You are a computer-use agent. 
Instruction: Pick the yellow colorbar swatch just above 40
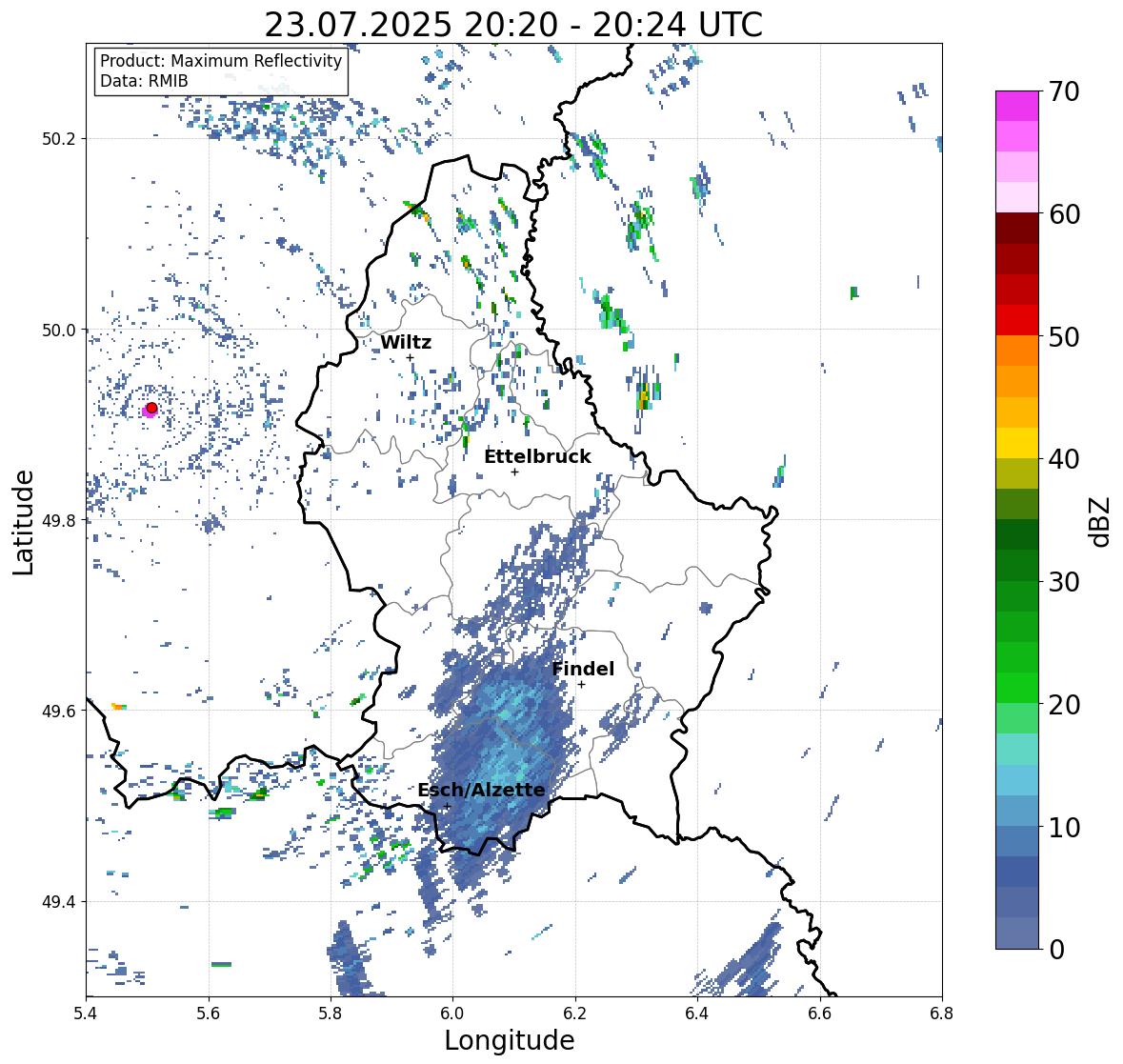click(x=1017, y=443)
